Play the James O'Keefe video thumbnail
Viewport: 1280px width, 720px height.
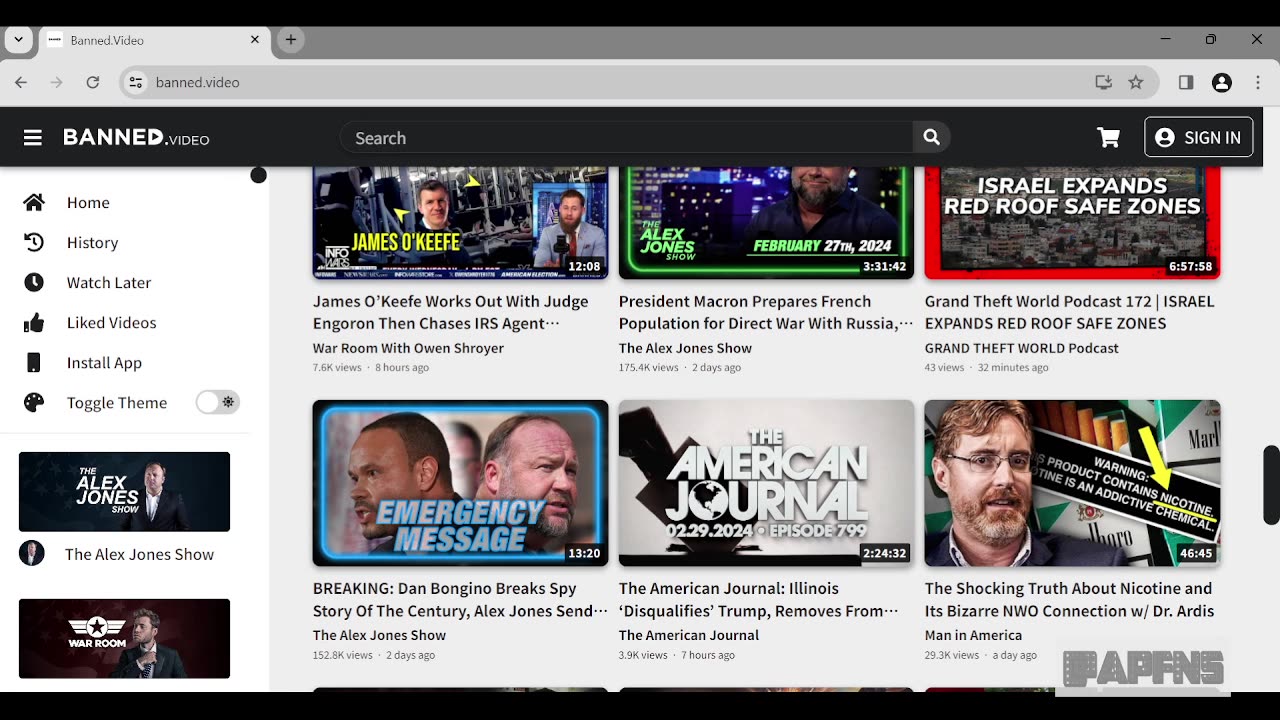460,222
